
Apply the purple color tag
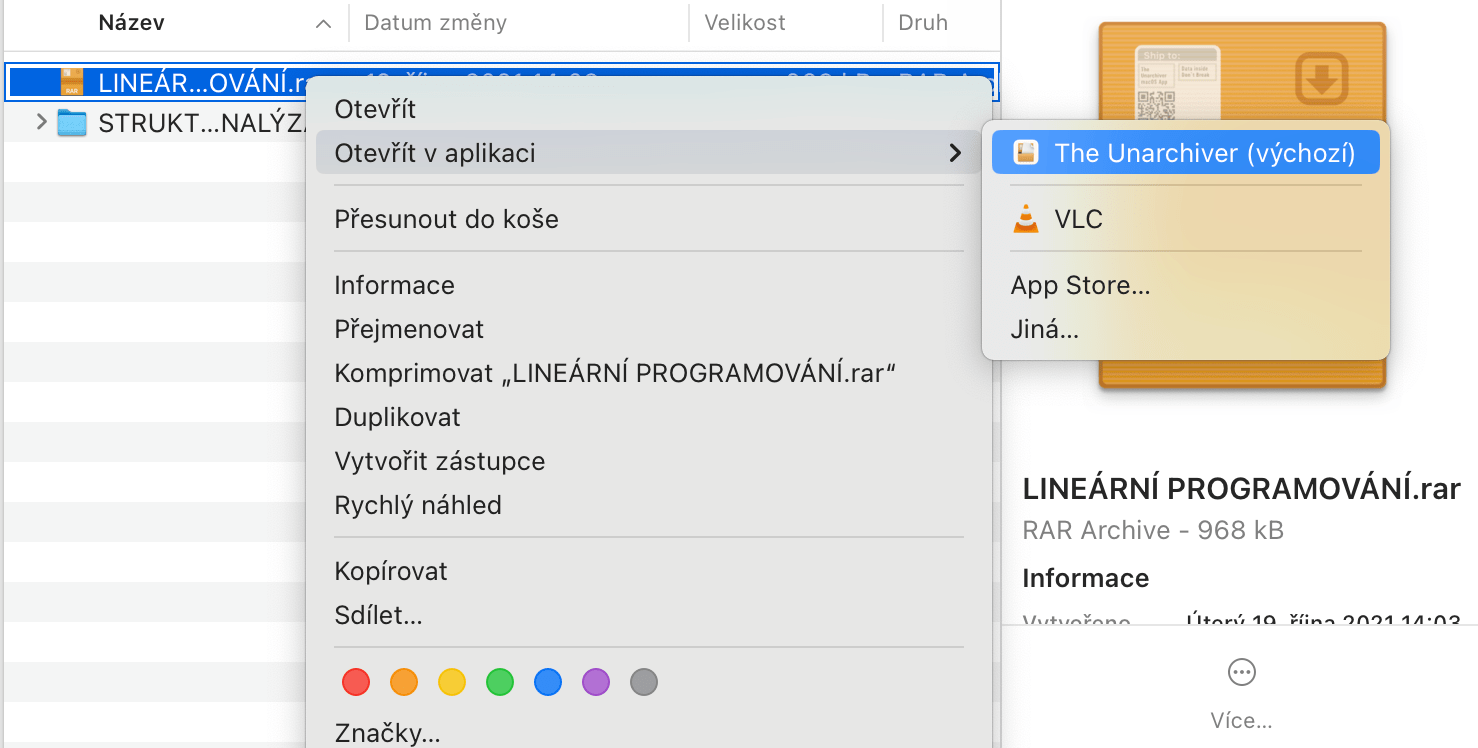click(x=596, y=683)
